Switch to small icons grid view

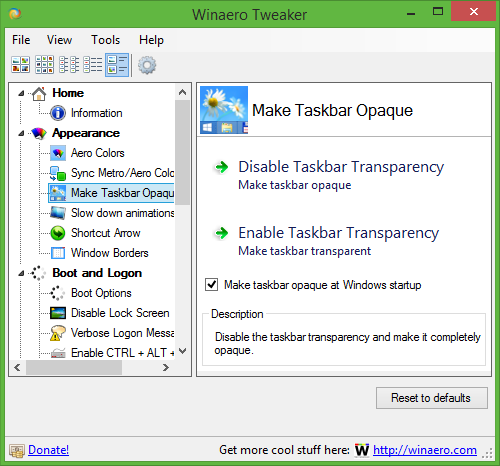point(45,65)
